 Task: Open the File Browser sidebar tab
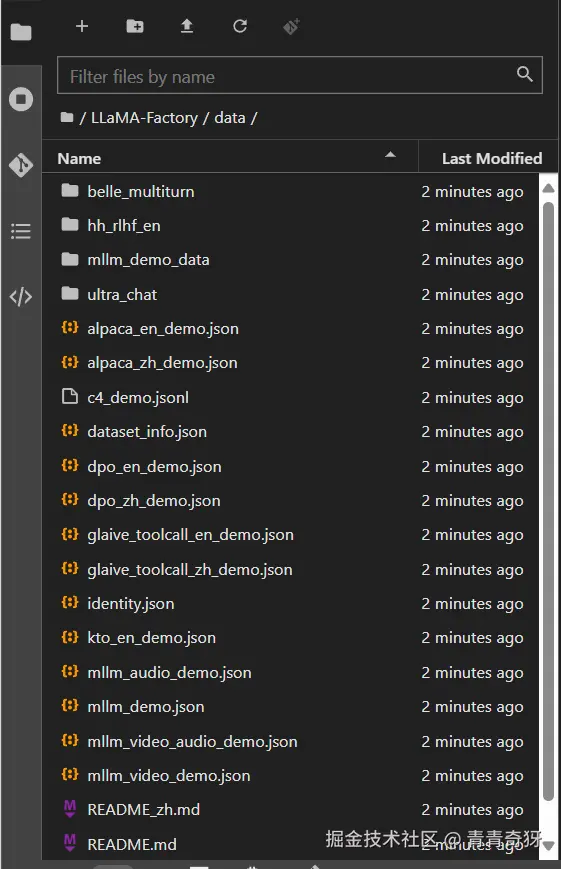click(21, 32)
